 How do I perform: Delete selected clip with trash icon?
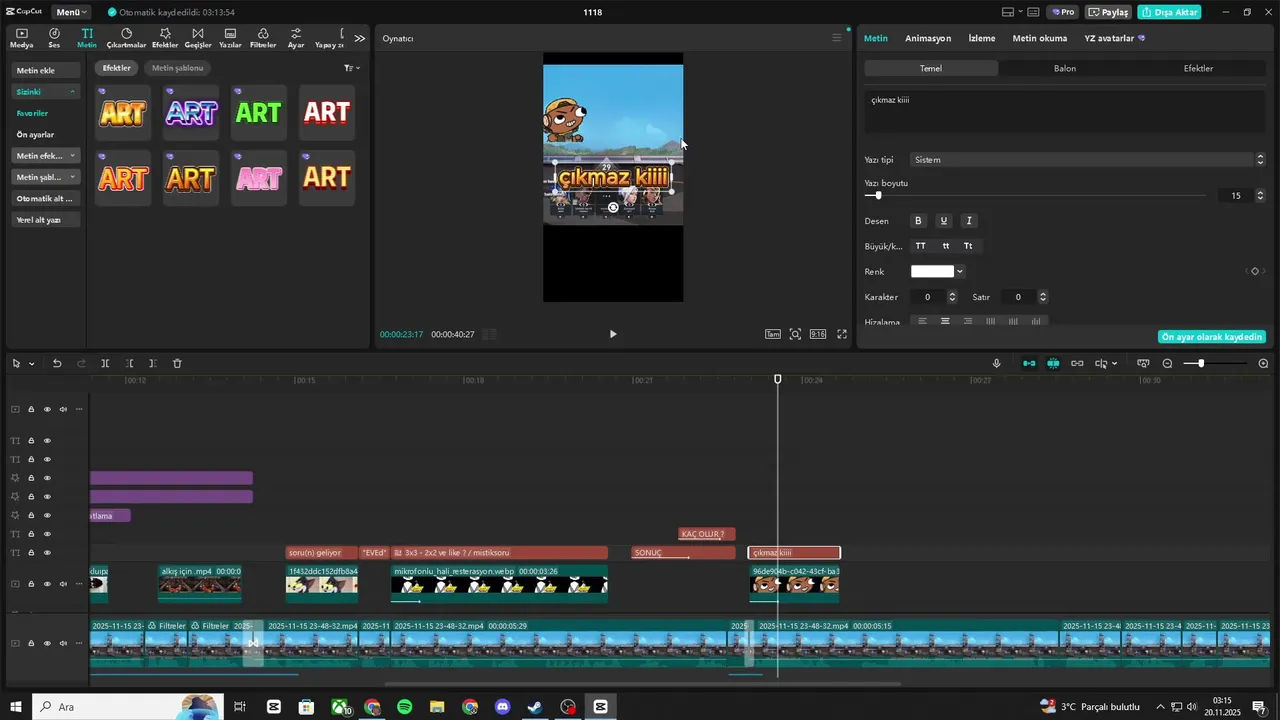(177, 363)
